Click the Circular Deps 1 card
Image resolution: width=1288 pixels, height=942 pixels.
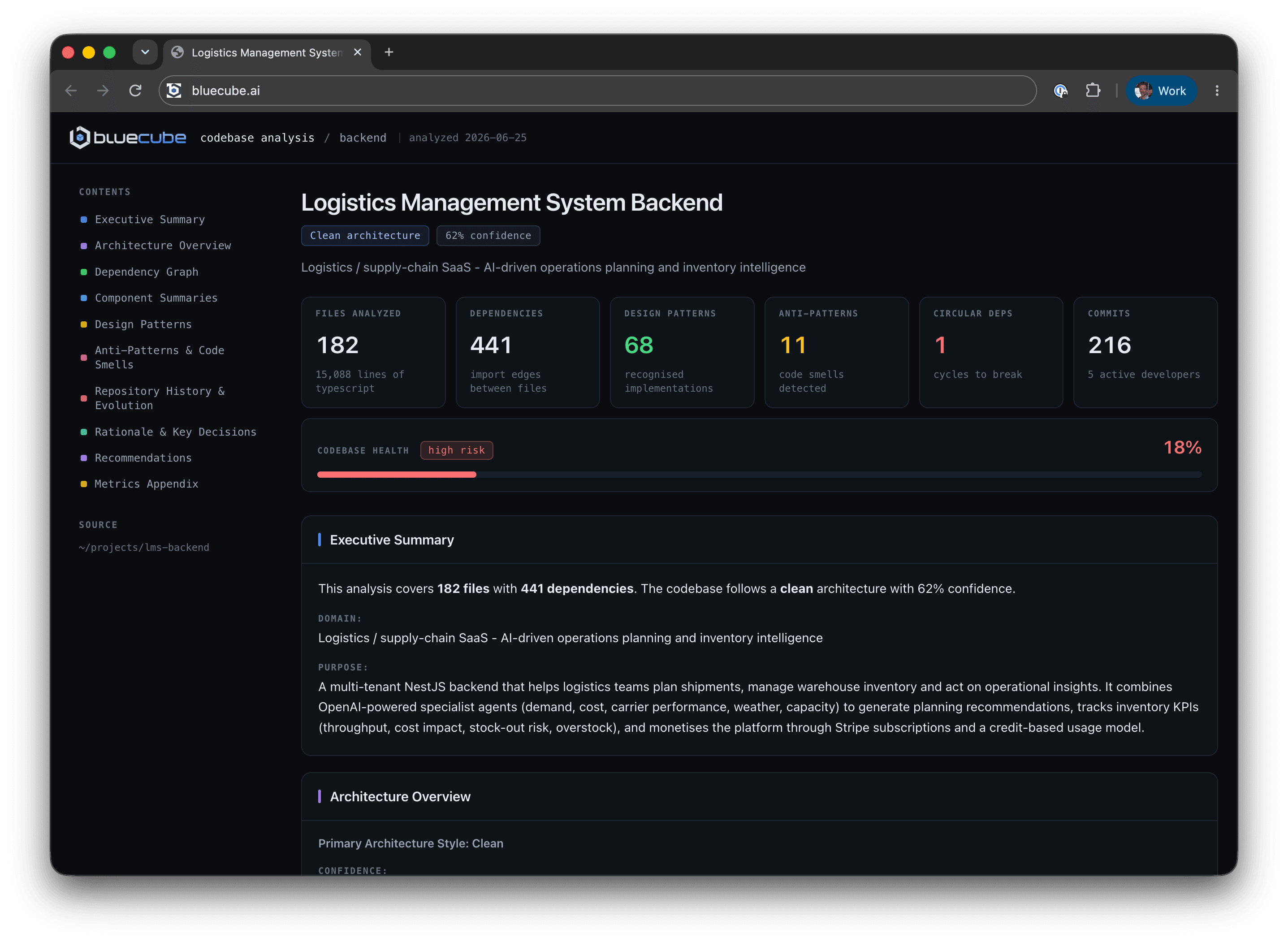[991, 352]
